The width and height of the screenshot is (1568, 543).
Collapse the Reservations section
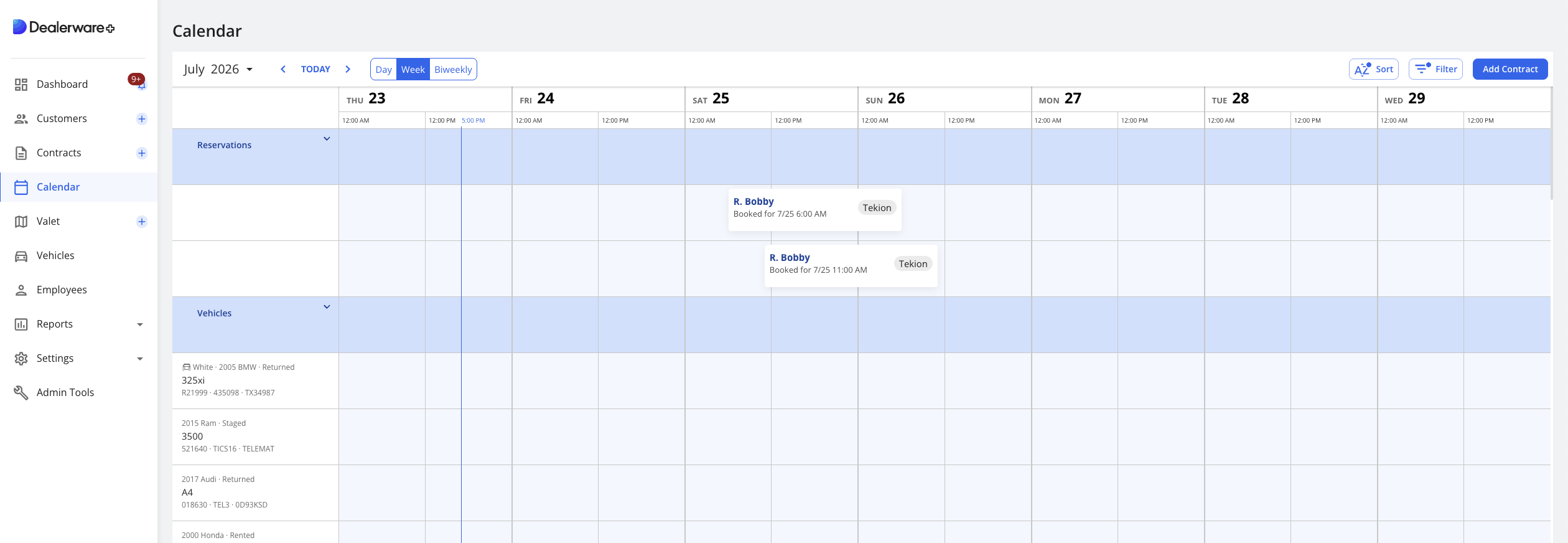click(x=327, y=139)
